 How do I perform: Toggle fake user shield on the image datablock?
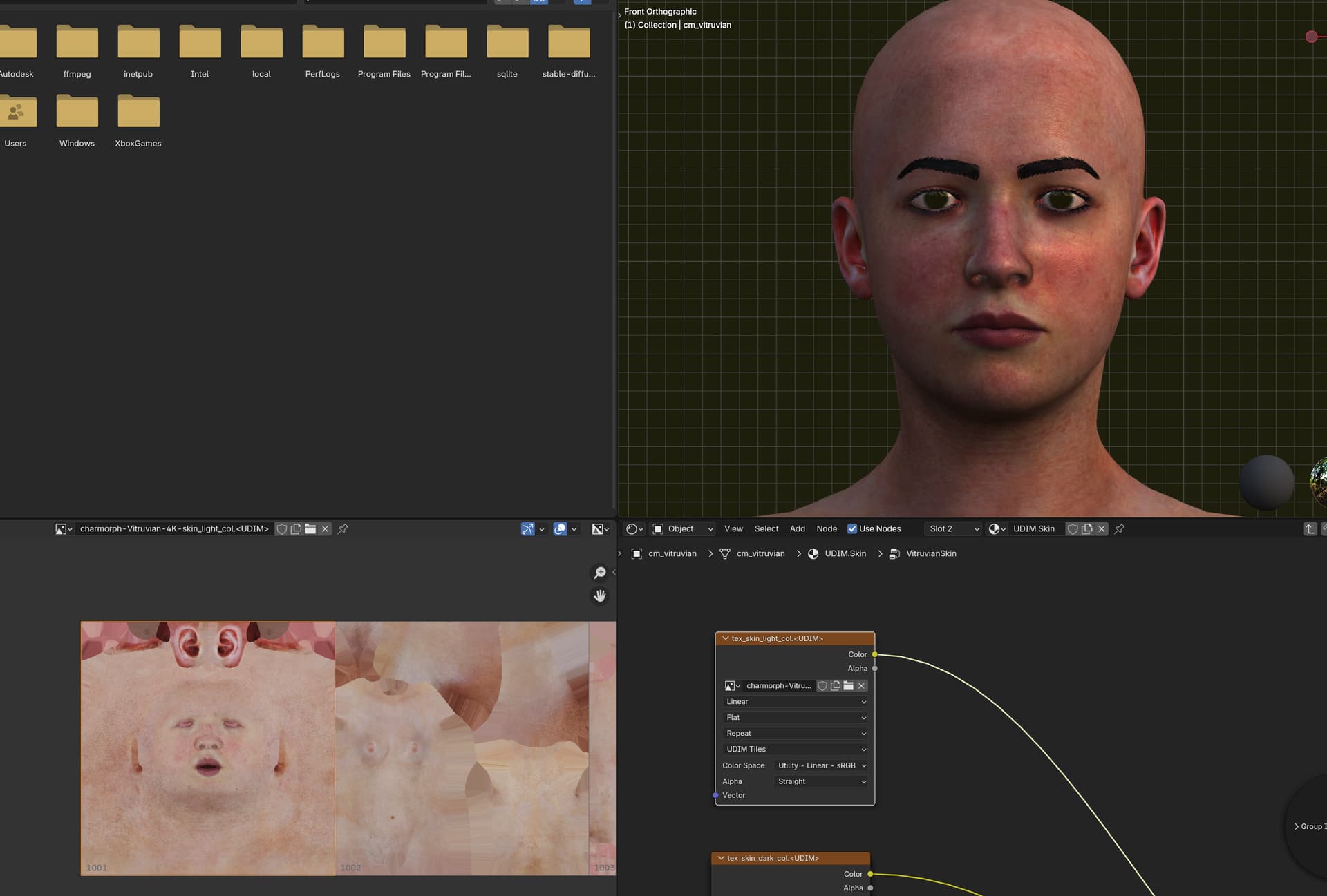[x=281, y=528]
